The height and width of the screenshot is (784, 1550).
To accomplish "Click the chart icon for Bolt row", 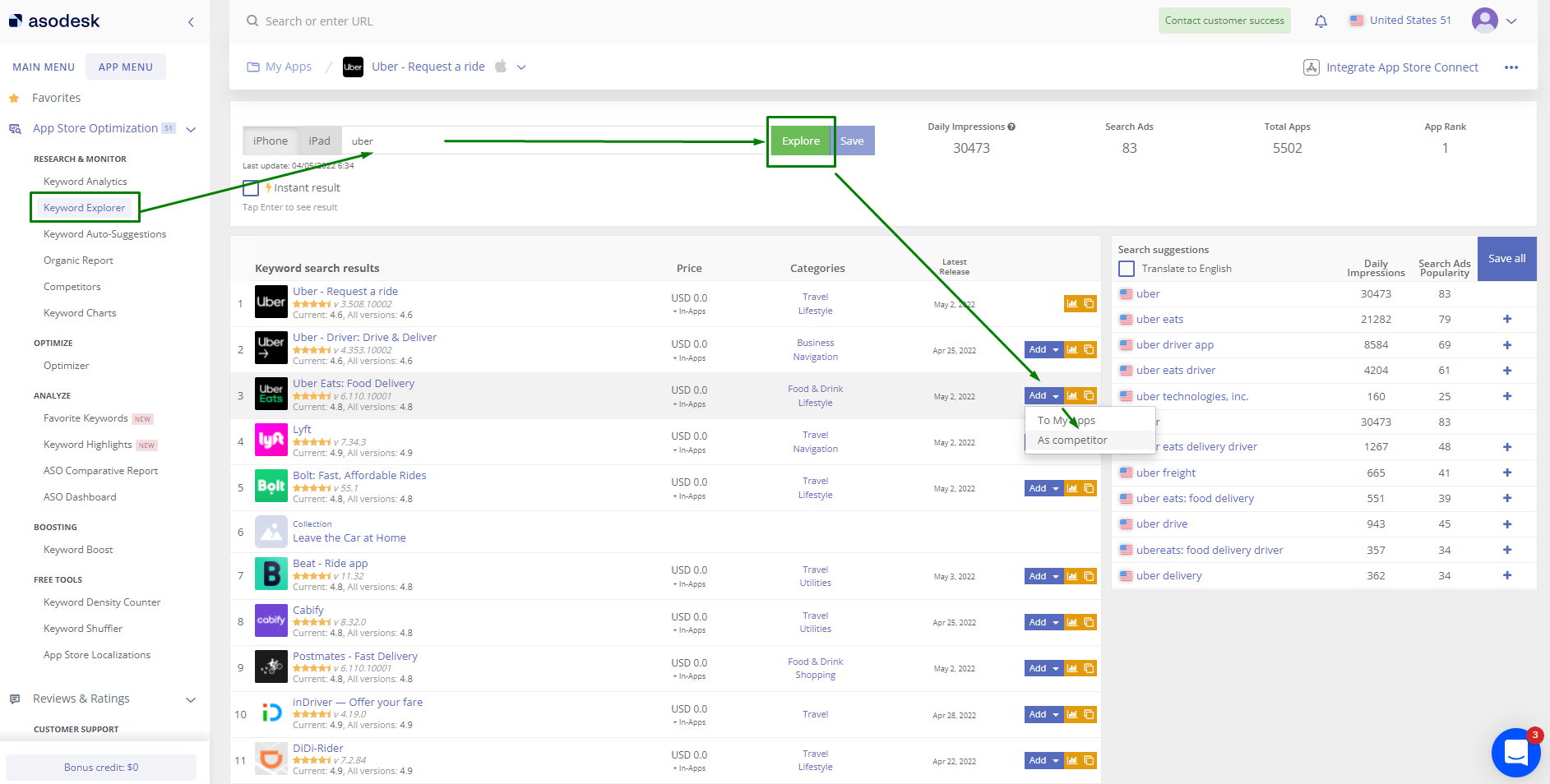I will 1072,488.
